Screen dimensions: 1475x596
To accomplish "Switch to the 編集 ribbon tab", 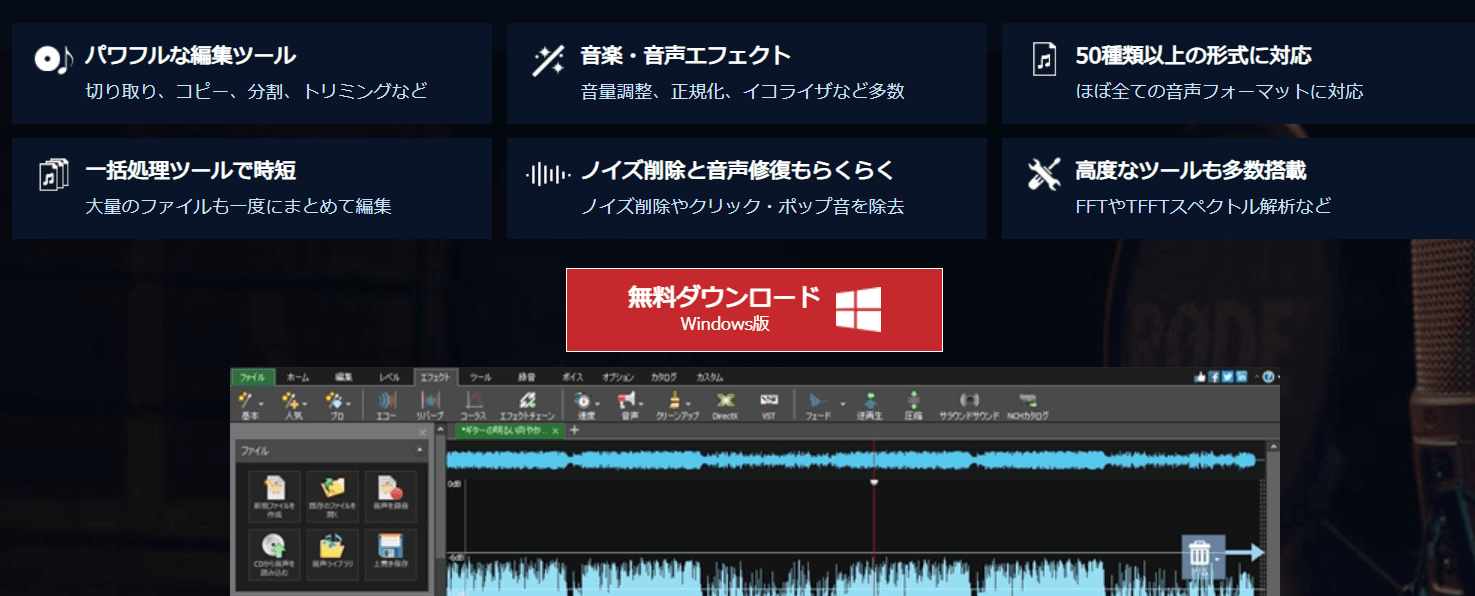I will 344,377.
